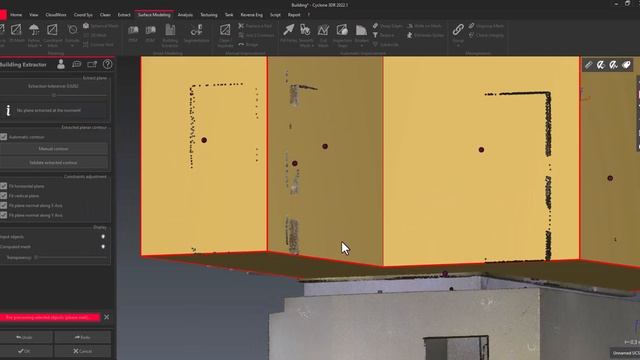The height and width of the screenshot is (360, 640).
Task: Click the Bridge ribbon item
Action: click(x=248, y=44)
